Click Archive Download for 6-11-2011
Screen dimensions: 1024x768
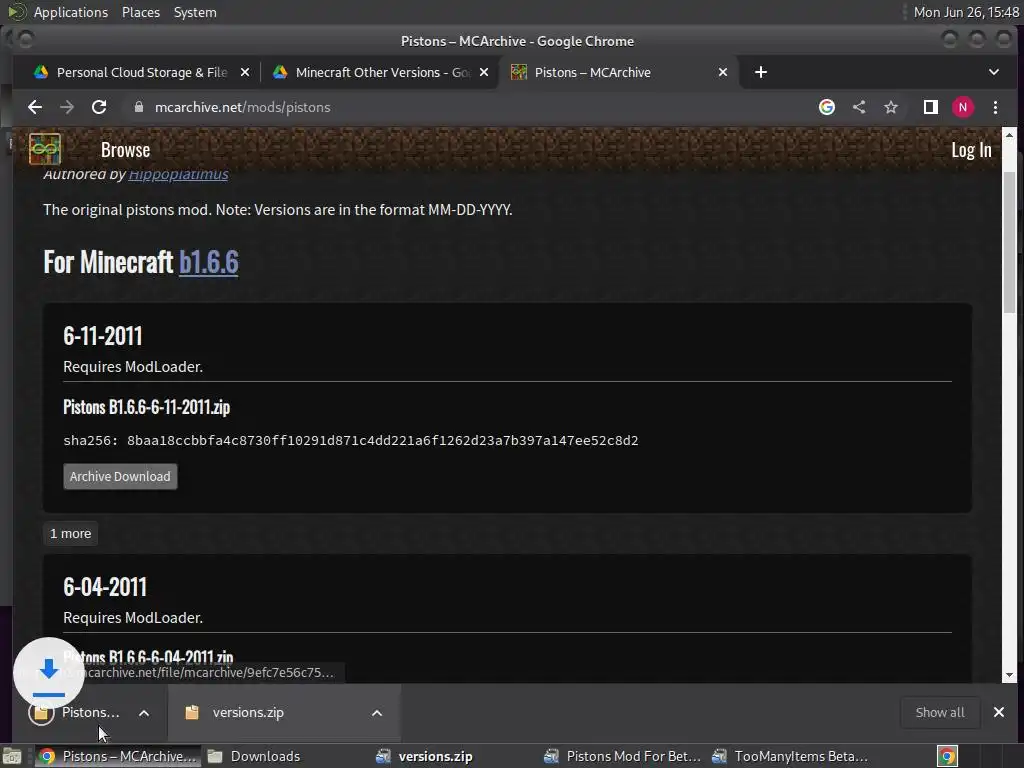click(120, 476)
